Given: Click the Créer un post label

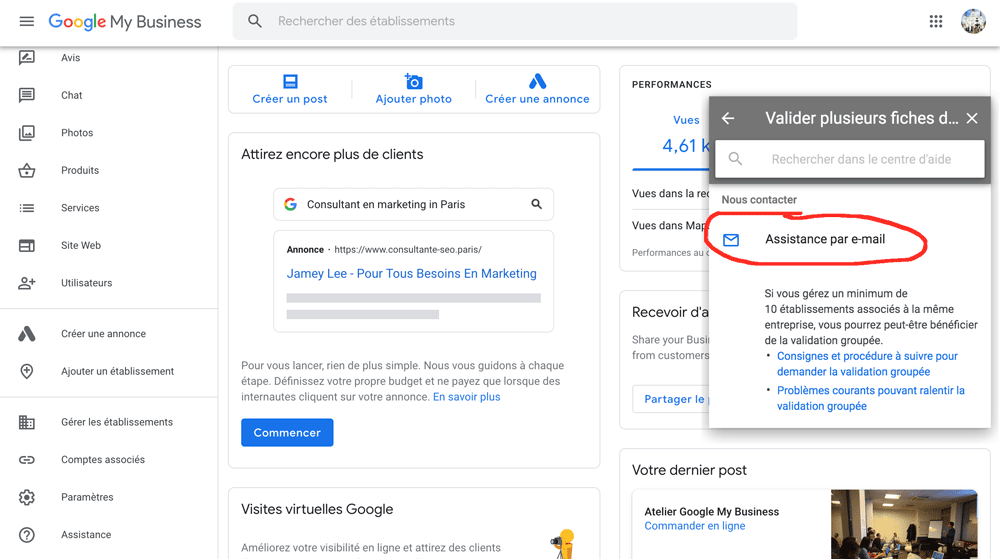Looking at the screenshot, I should [x=290, y=99].
